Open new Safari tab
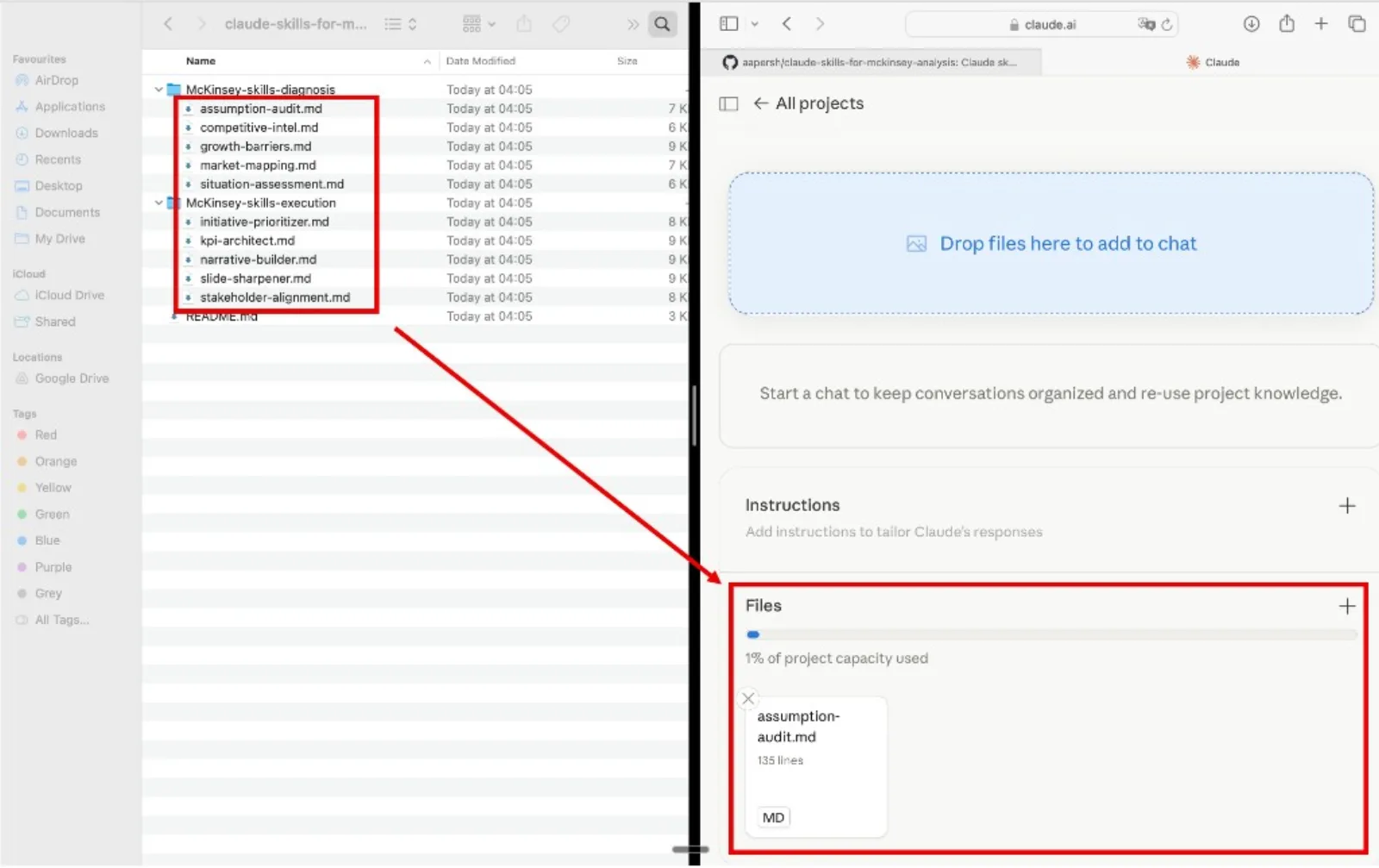Image resolution: width=1379 pixels, height=868 pixels. [x=1321, y=24]
